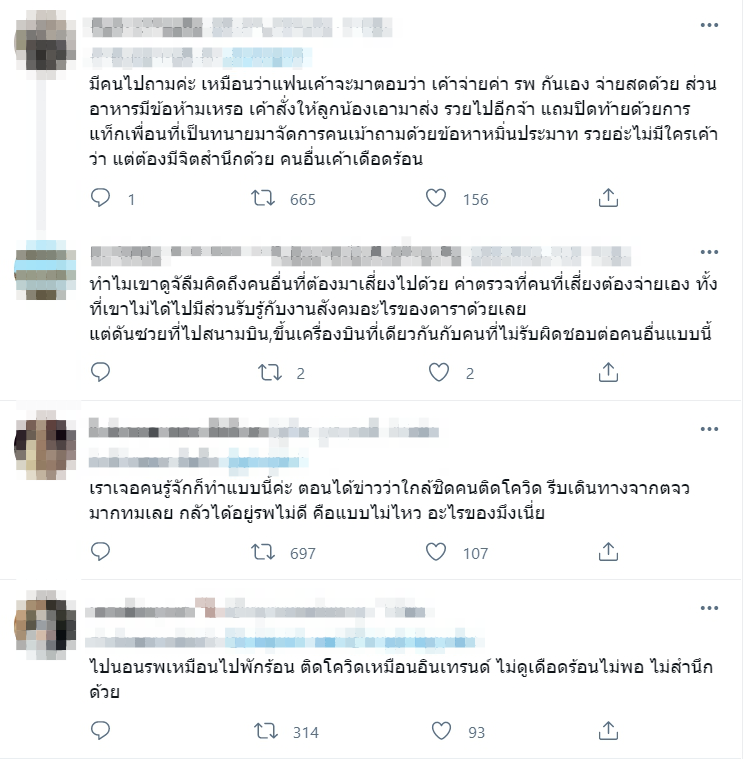Retweet the post with 2 retweets
The image size is (744, 759).
point(270,373)
